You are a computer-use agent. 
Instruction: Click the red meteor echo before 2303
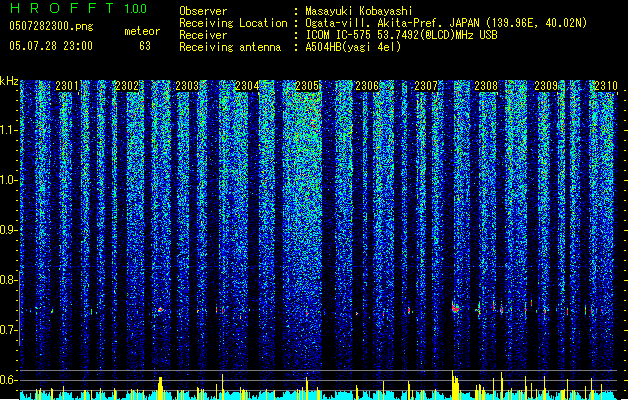(x=160, y=310)
